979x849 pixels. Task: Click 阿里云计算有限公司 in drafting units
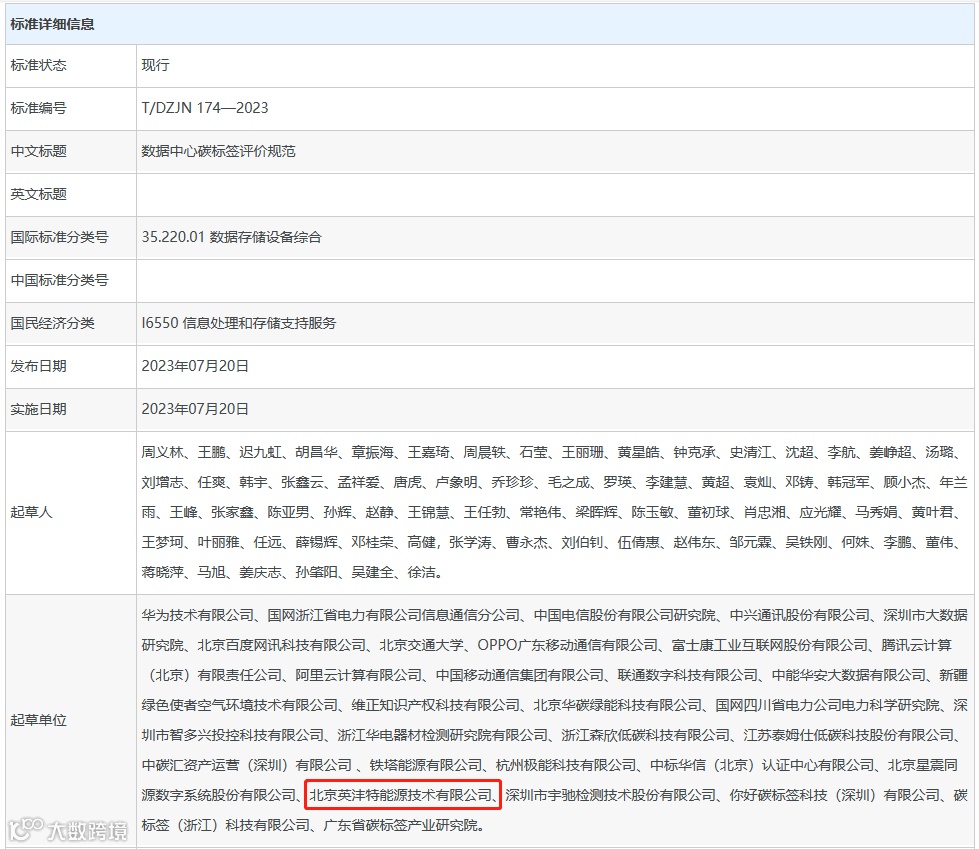coord(359,675)
